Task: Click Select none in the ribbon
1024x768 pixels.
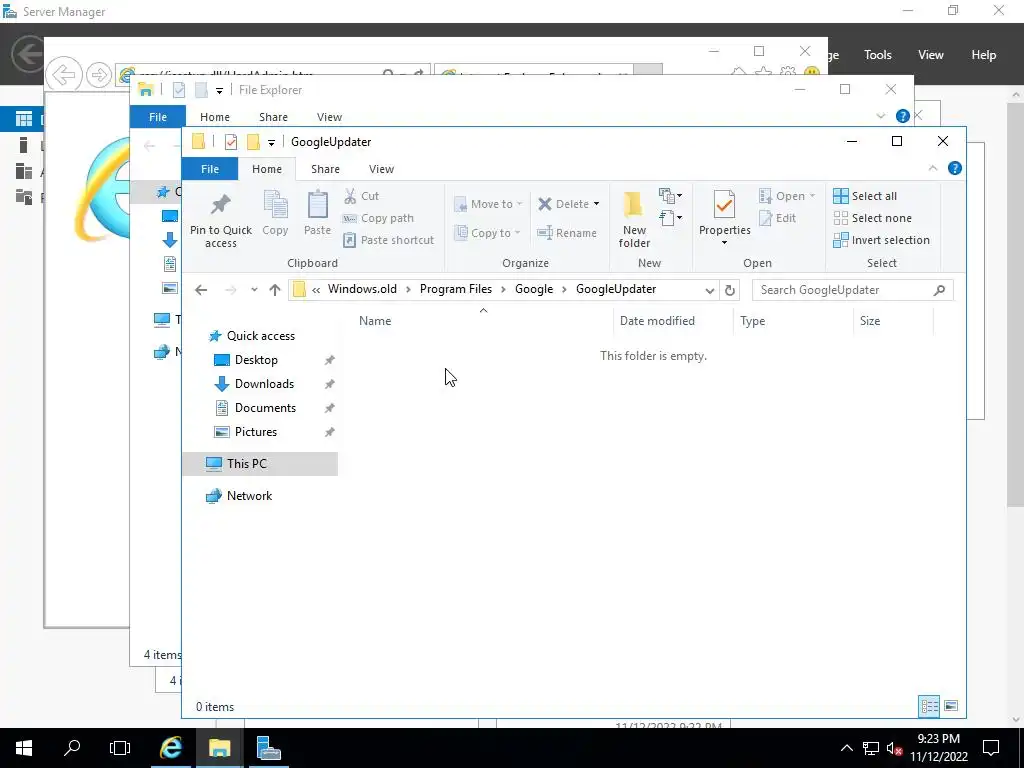Action: 872,218
